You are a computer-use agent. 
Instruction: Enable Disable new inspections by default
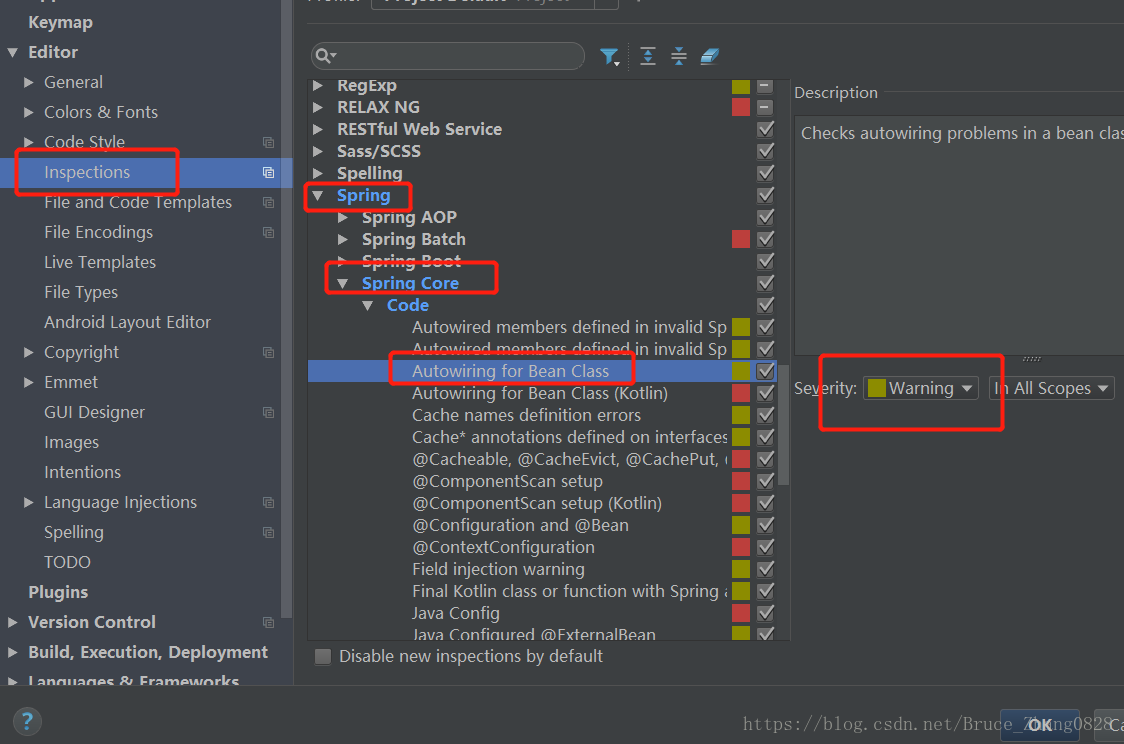point(323,657)
